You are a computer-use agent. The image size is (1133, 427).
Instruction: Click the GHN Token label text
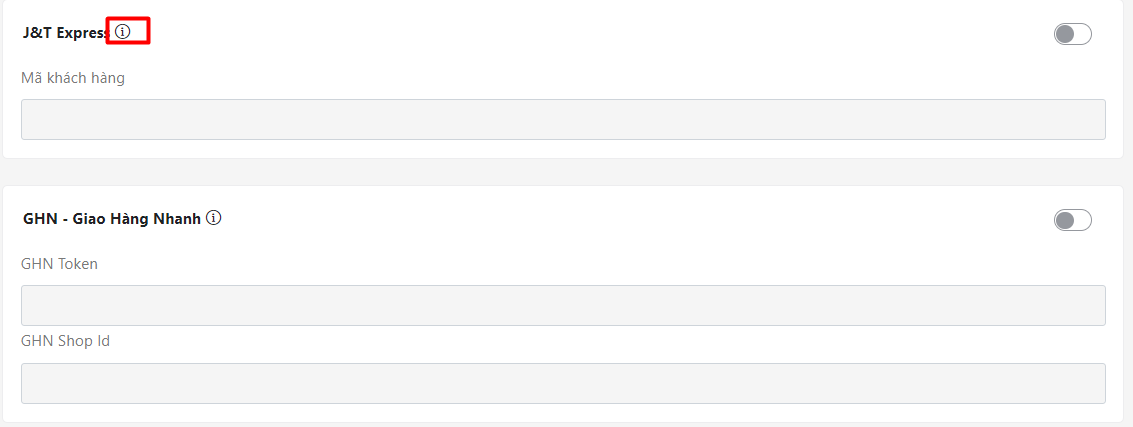click(x=59, y=264)
